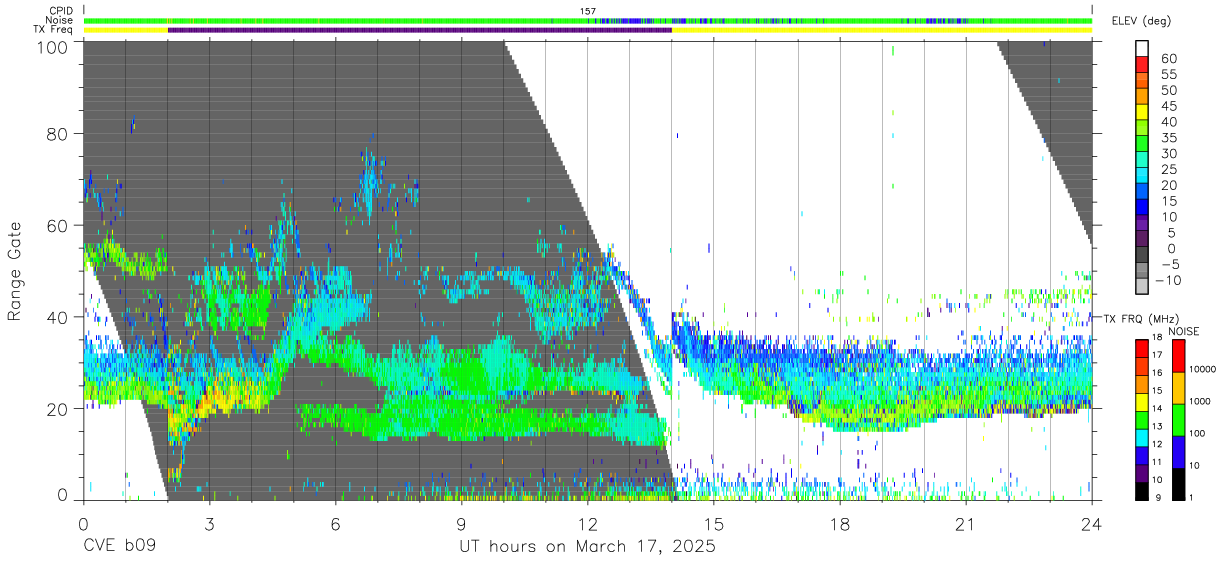This screenshot has height=567, width=1228.
Task: Click the 10000 label on the NOISE scale
Action: [1204, 369]
